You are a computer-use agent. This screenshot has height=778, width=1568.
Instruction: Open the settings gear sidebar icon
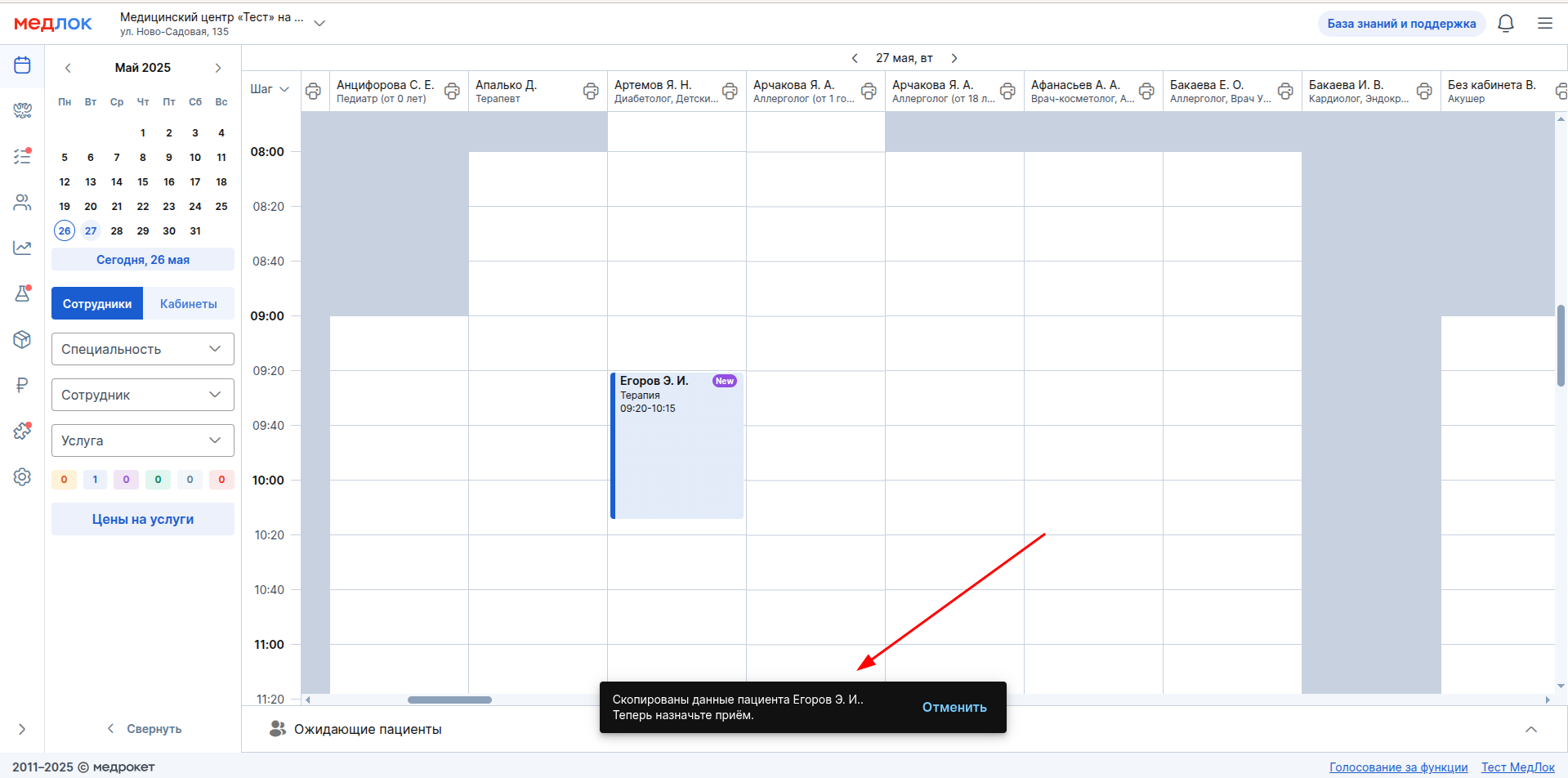22,476
